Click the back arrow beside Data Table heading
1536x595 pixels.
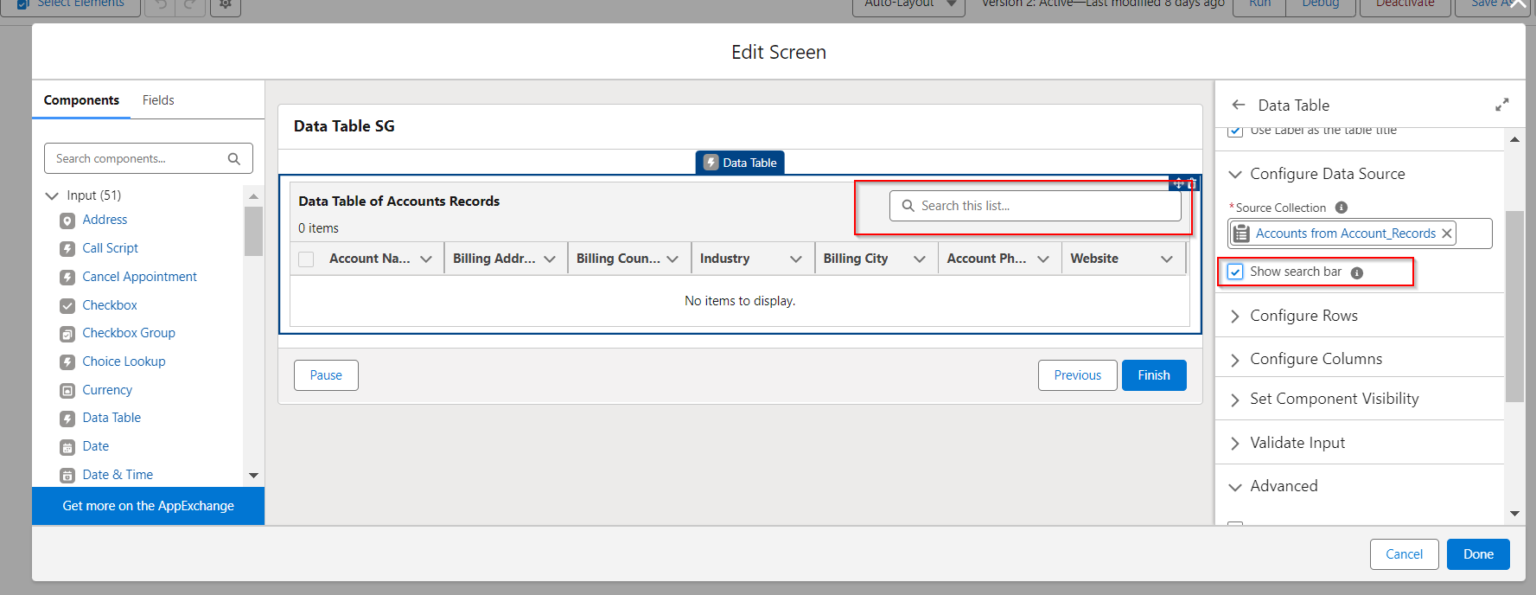[1239, 105]
